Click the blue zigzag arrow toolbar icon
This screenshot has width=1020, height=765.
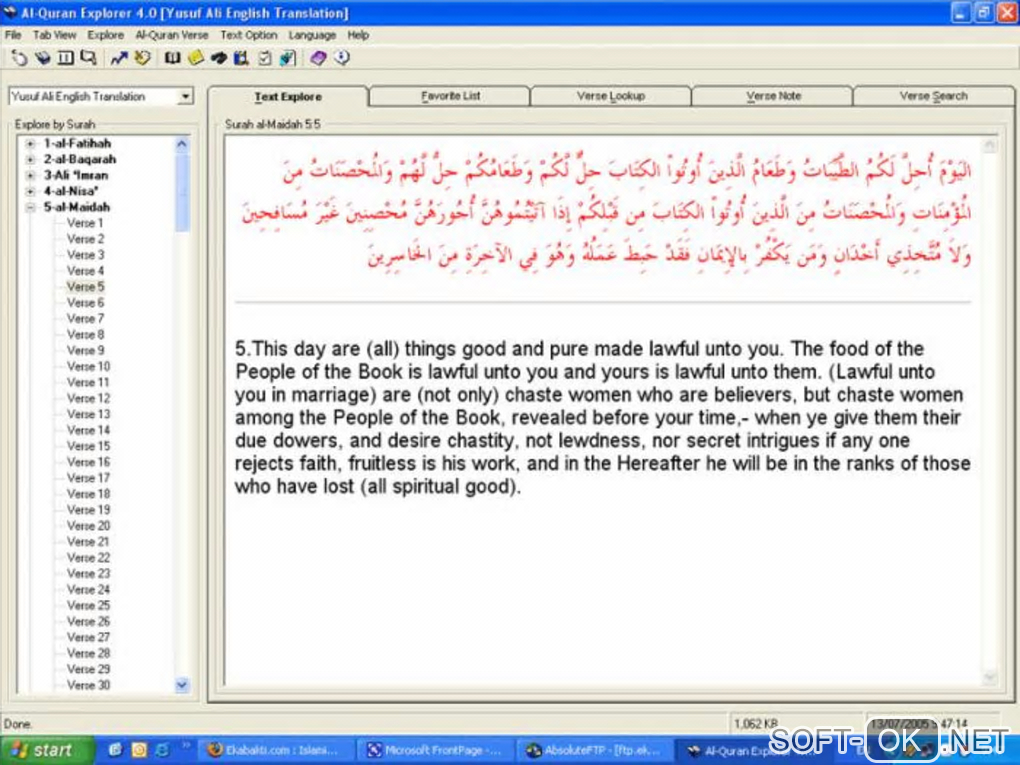(119, 59)
